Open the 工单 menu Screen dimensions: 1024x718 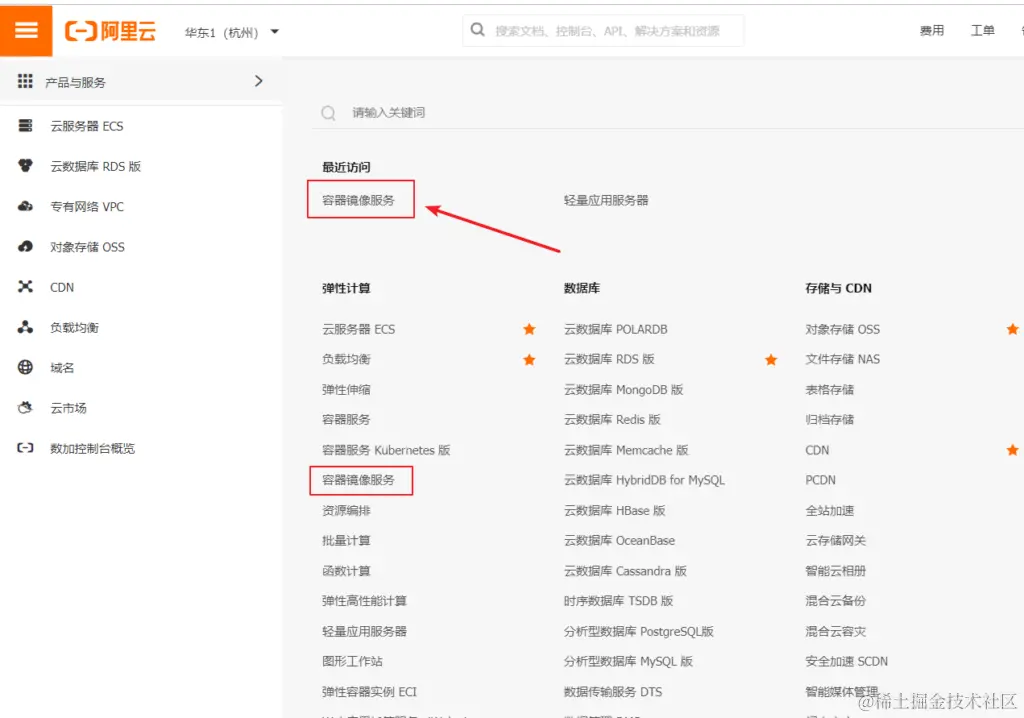click(982, 31)
